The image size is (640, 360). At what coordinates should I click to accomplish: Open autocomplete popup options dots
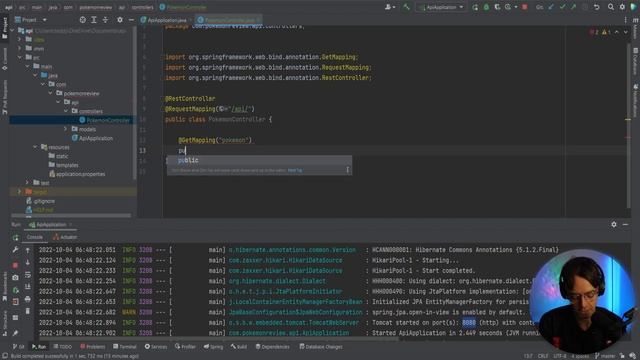click(347, 170)
